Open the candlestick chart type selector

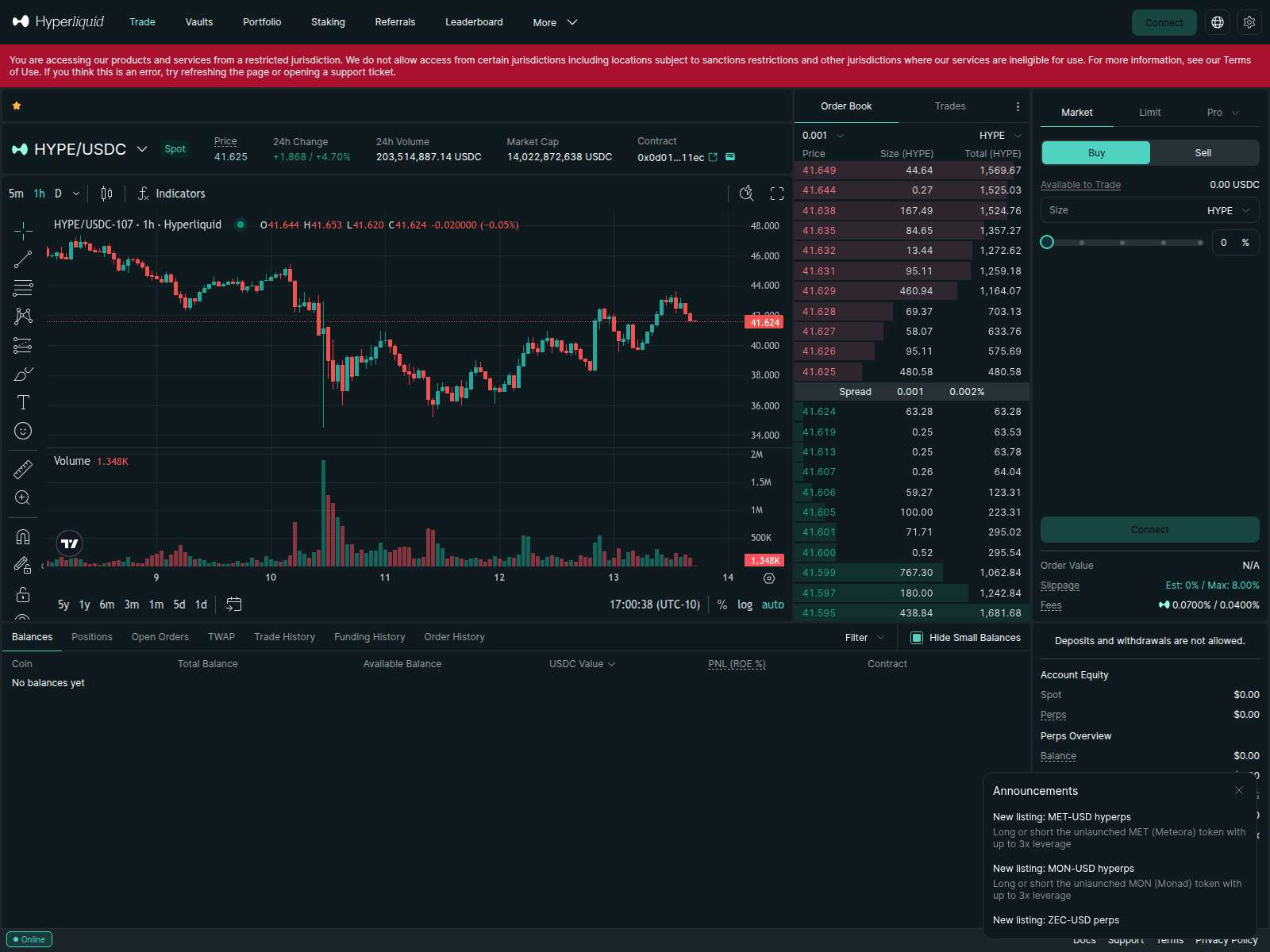pos(107,194)
